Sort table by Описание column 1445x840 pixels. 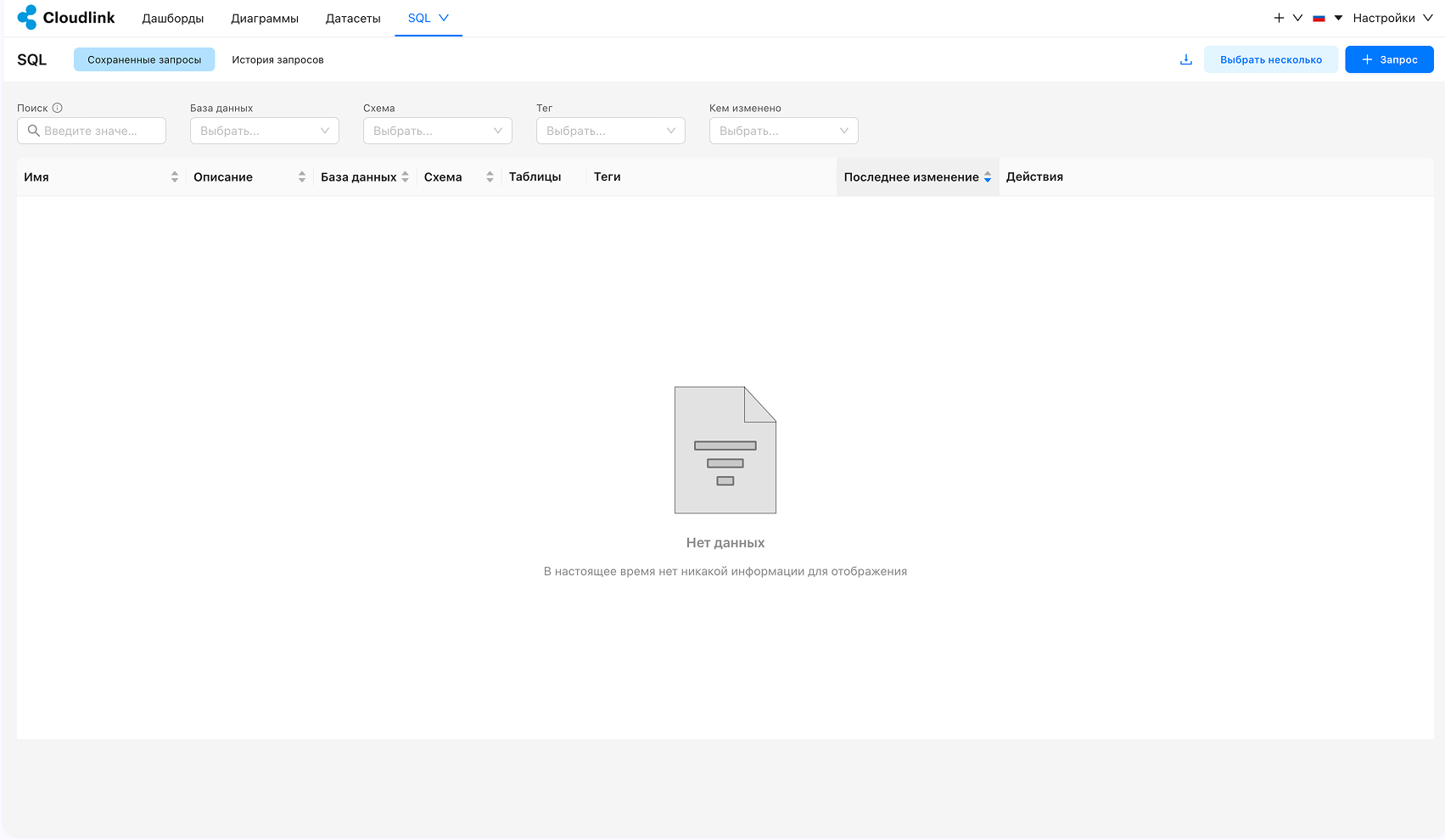click(x=249, y=176)
